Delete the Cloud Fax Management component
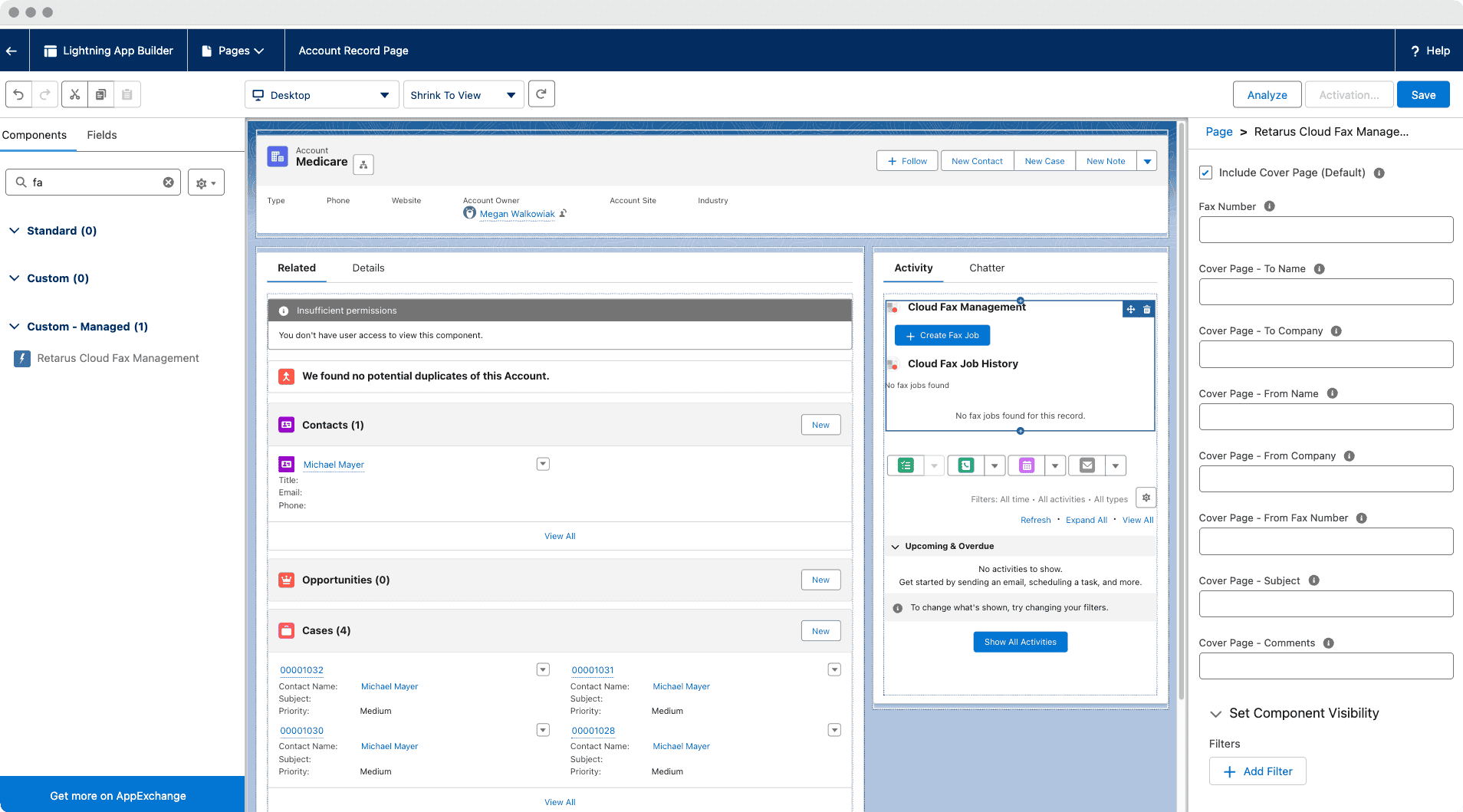 1147,309
